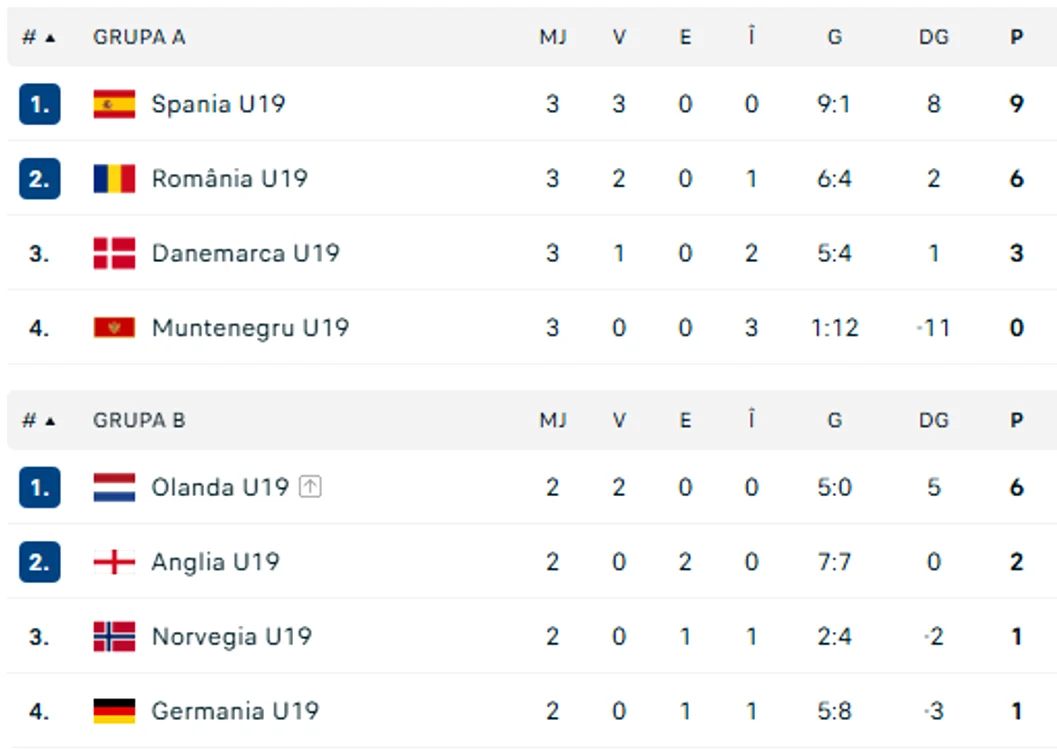Open the Germania U19 team link
The height and width of the screenshot is (750, 1057).
coord(235,711)
